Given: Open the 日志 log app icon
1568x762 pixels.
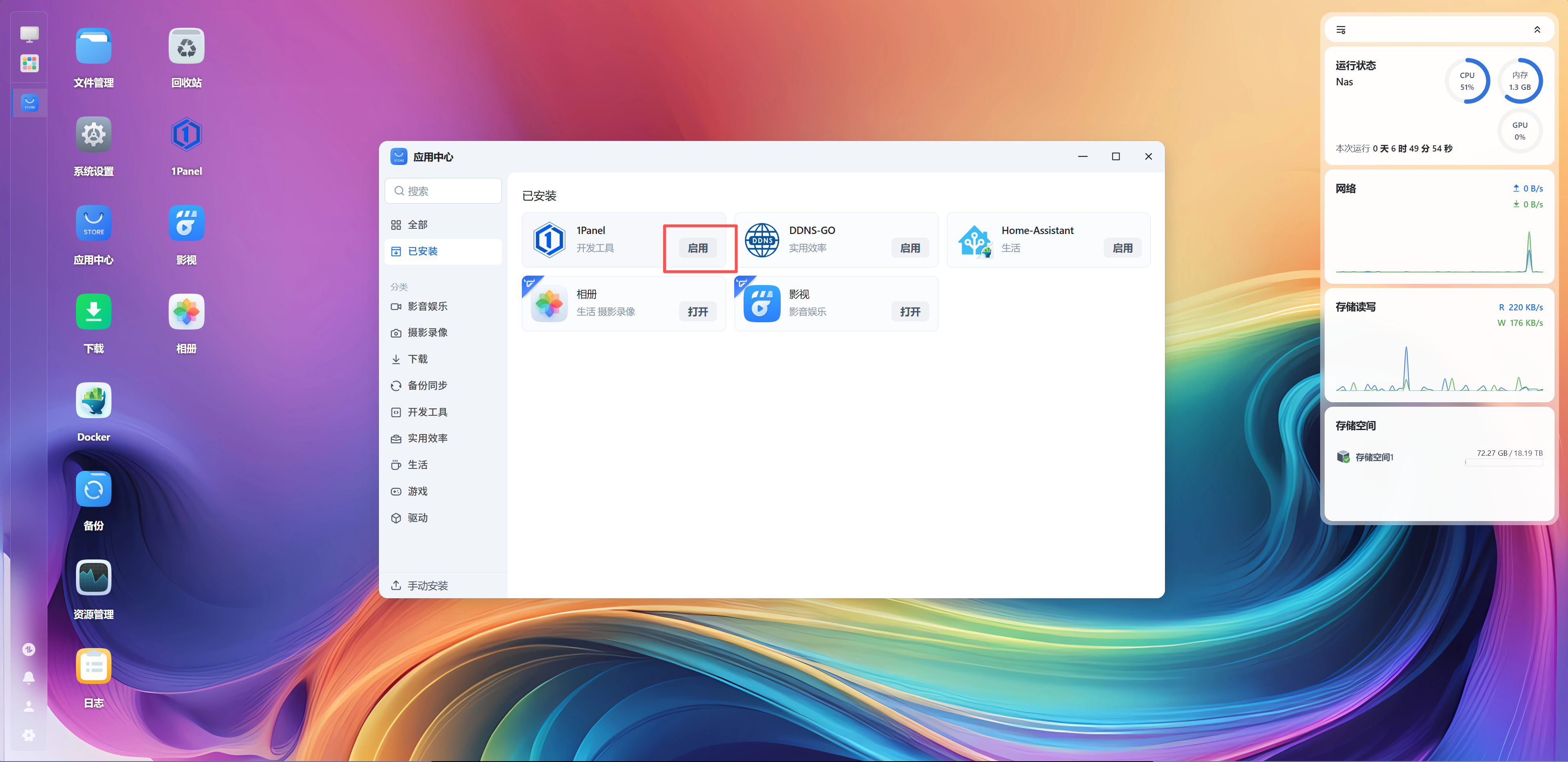Looking at the screenshot, I should (93, 666).
